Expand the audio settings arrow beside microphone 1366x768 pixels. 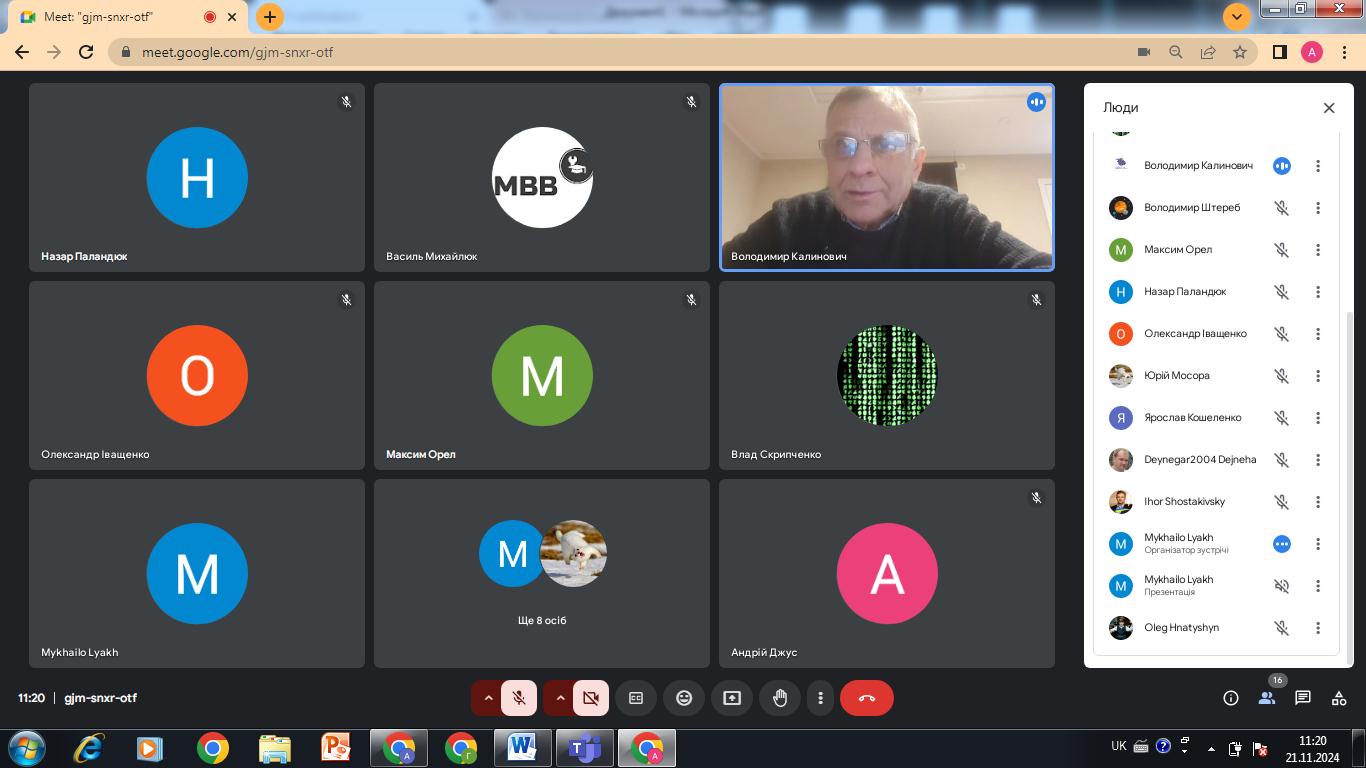coord(488,698)
